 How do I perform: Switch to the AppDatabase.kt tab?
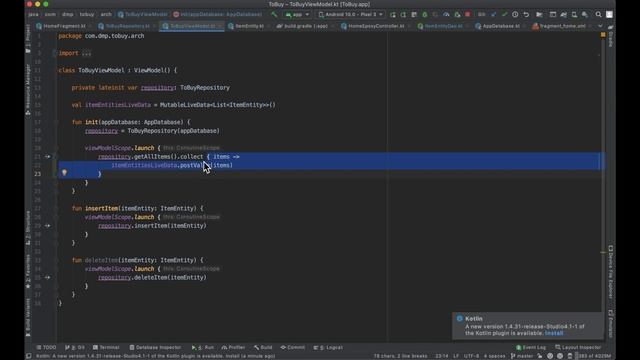pyautogui.click(x=498, y=26)
